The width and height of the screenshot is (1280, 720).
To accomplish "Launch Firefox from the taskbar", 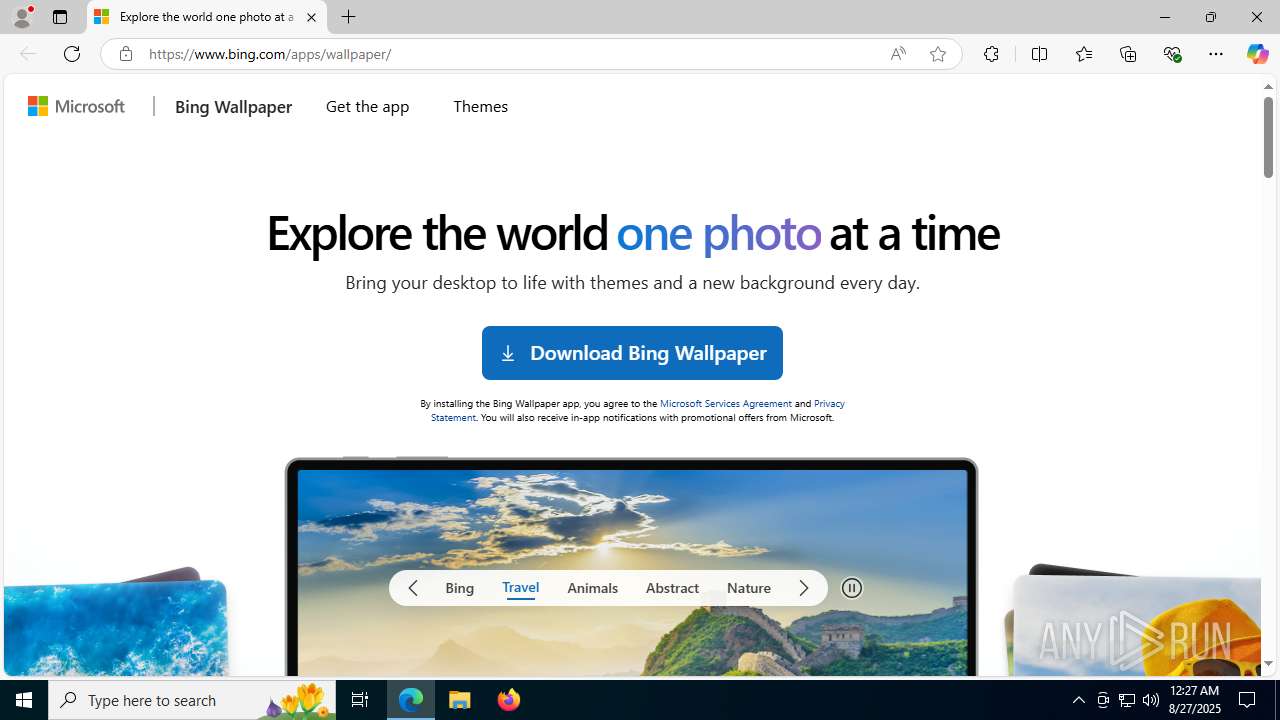I will point(508,700).
